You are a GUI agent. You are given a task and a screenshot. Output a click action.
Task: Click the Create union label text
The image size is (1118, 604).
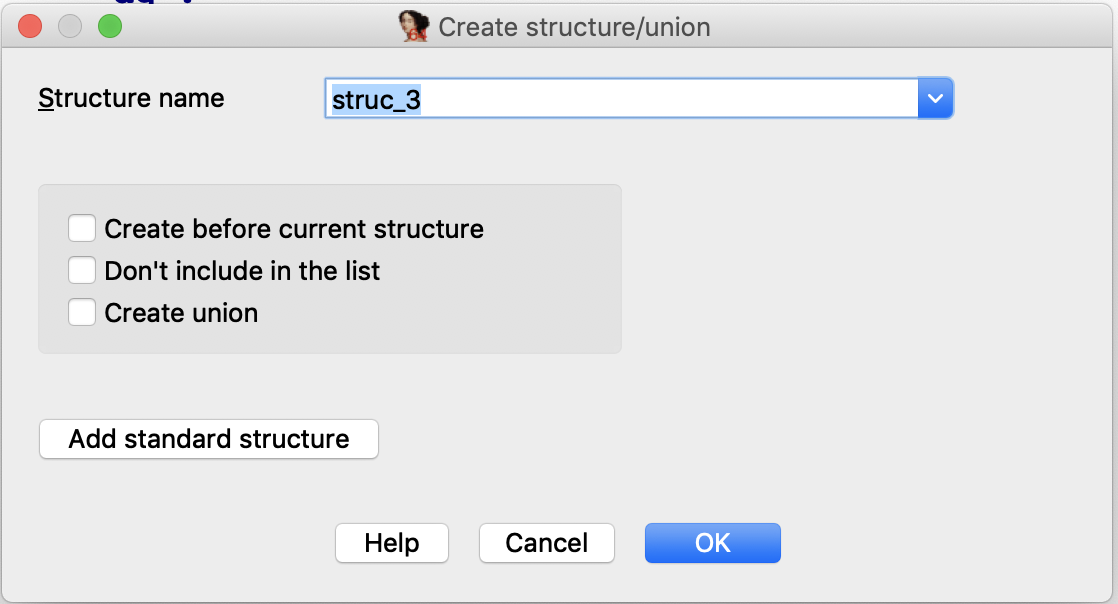pyautogui.click(x=181, y=313)
